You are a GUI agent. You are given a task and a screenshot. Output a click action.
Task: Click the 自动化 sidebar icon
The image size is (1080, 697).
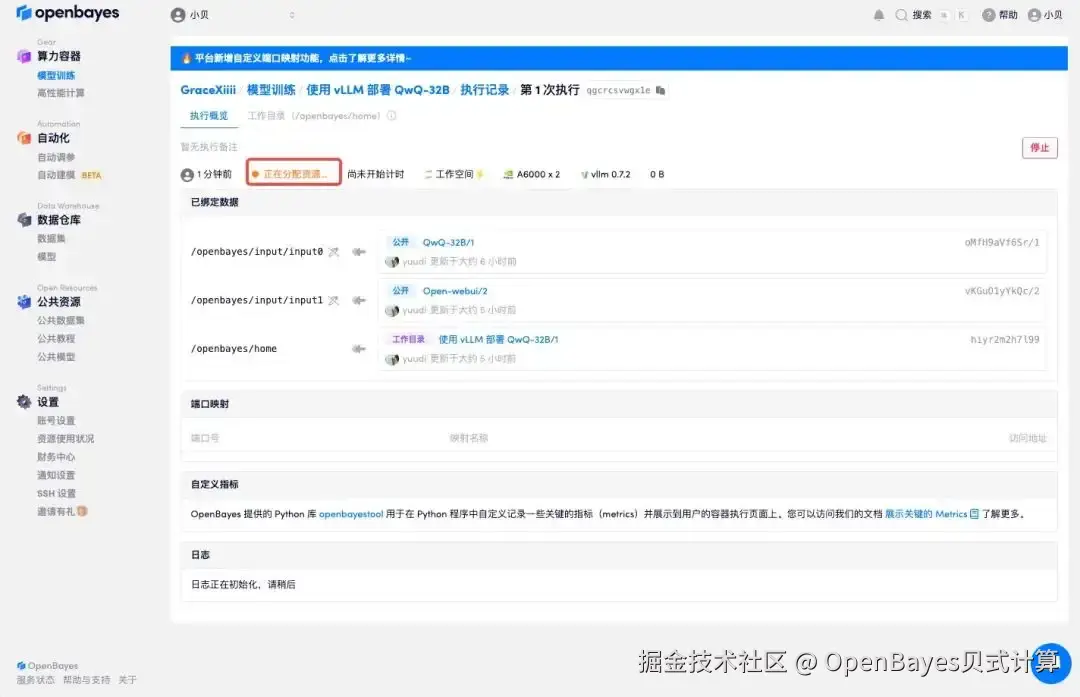(x=23, y=138)
